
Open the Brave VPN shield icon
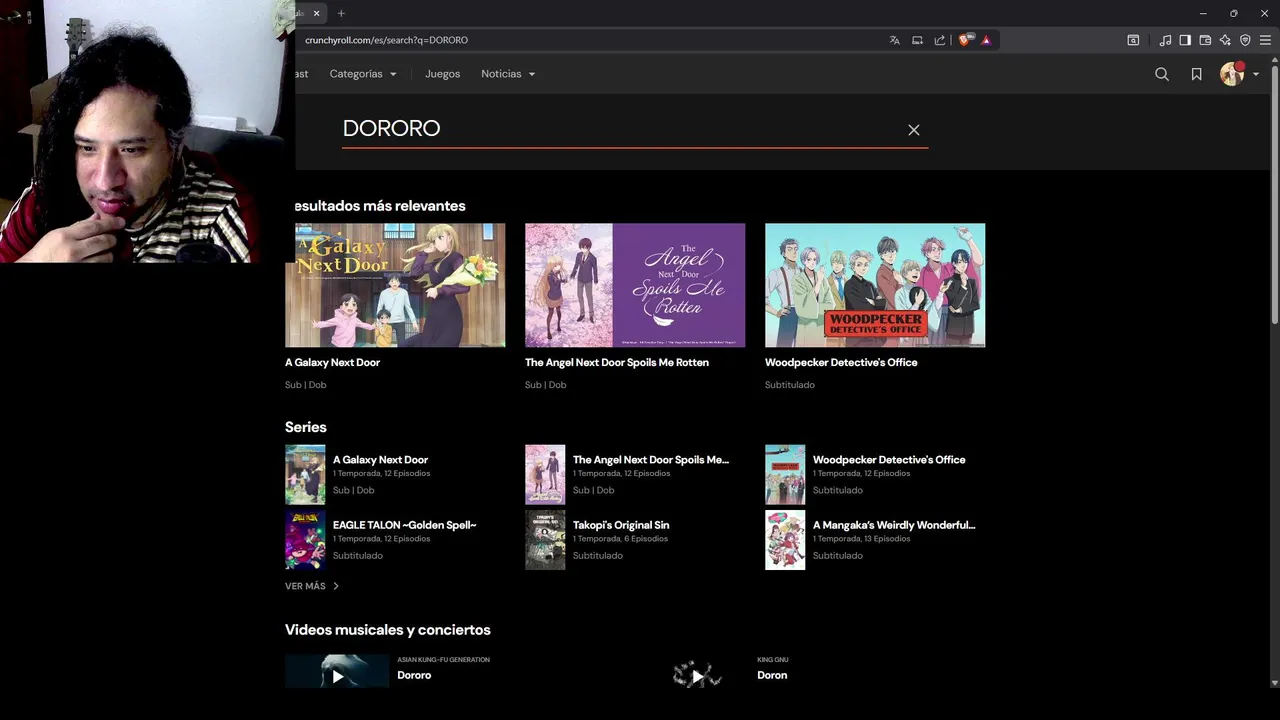(1245, 40)
